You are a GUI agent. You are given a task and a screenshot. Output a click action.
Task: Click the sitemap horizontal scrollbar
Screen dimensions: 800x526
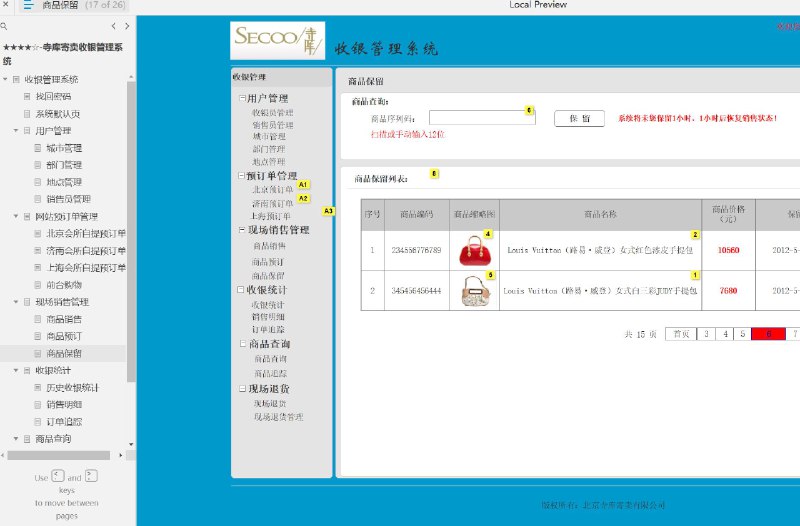[59, 455]
